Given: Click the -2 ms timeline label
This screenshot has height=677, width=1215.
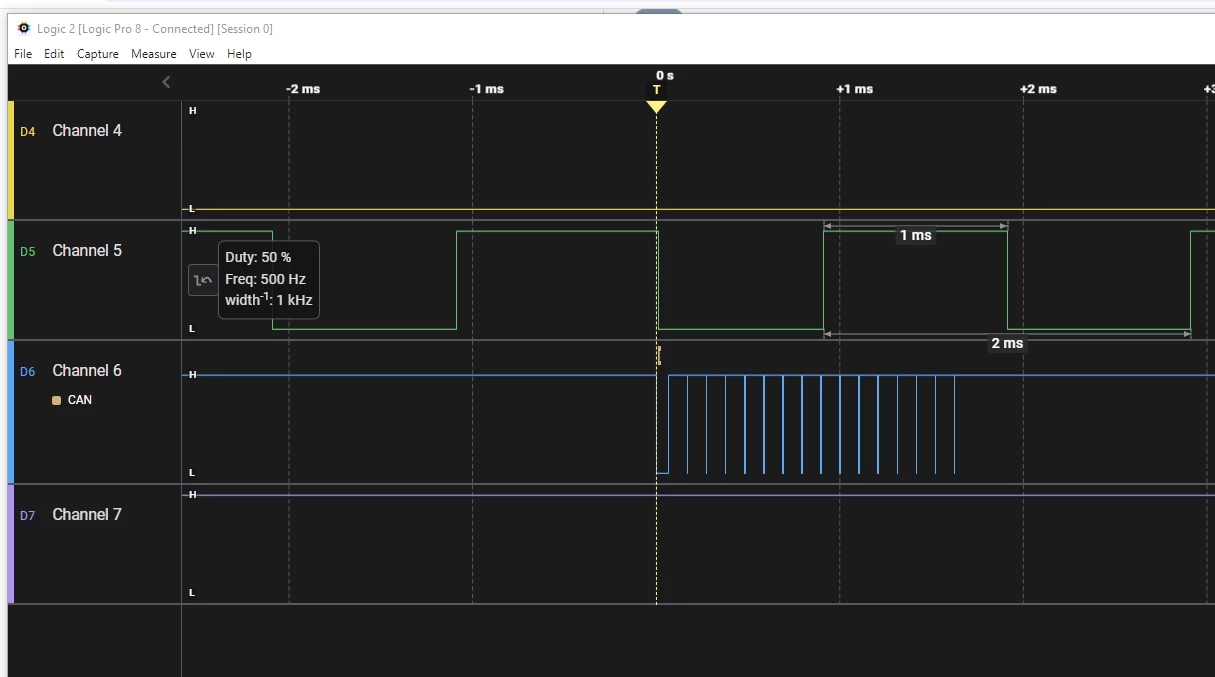Looking at the screenshot, I should pyautogui.click(x=303, y=89).
